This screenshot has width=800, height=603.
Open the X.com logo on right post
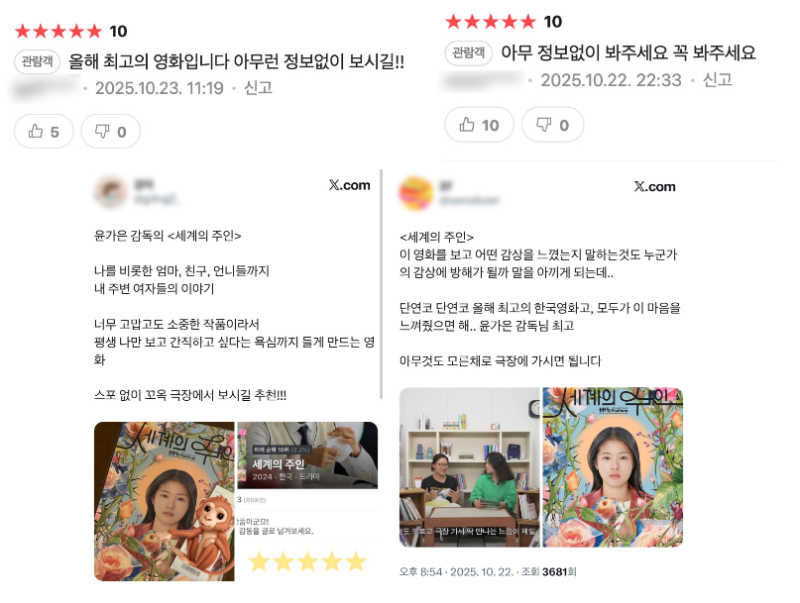click(655, 187)
